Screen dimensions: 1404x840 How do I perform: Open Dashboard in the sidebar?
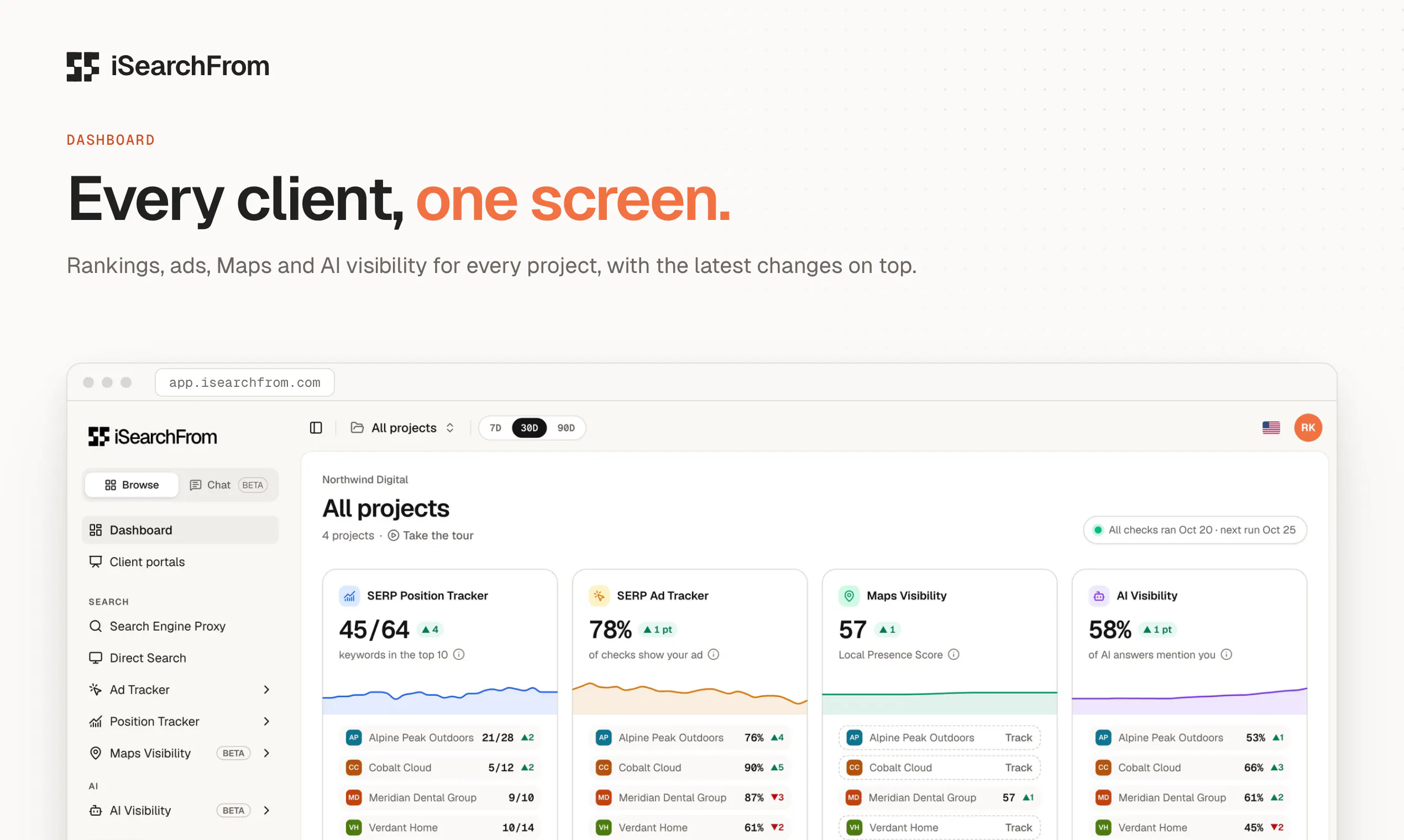180,531
